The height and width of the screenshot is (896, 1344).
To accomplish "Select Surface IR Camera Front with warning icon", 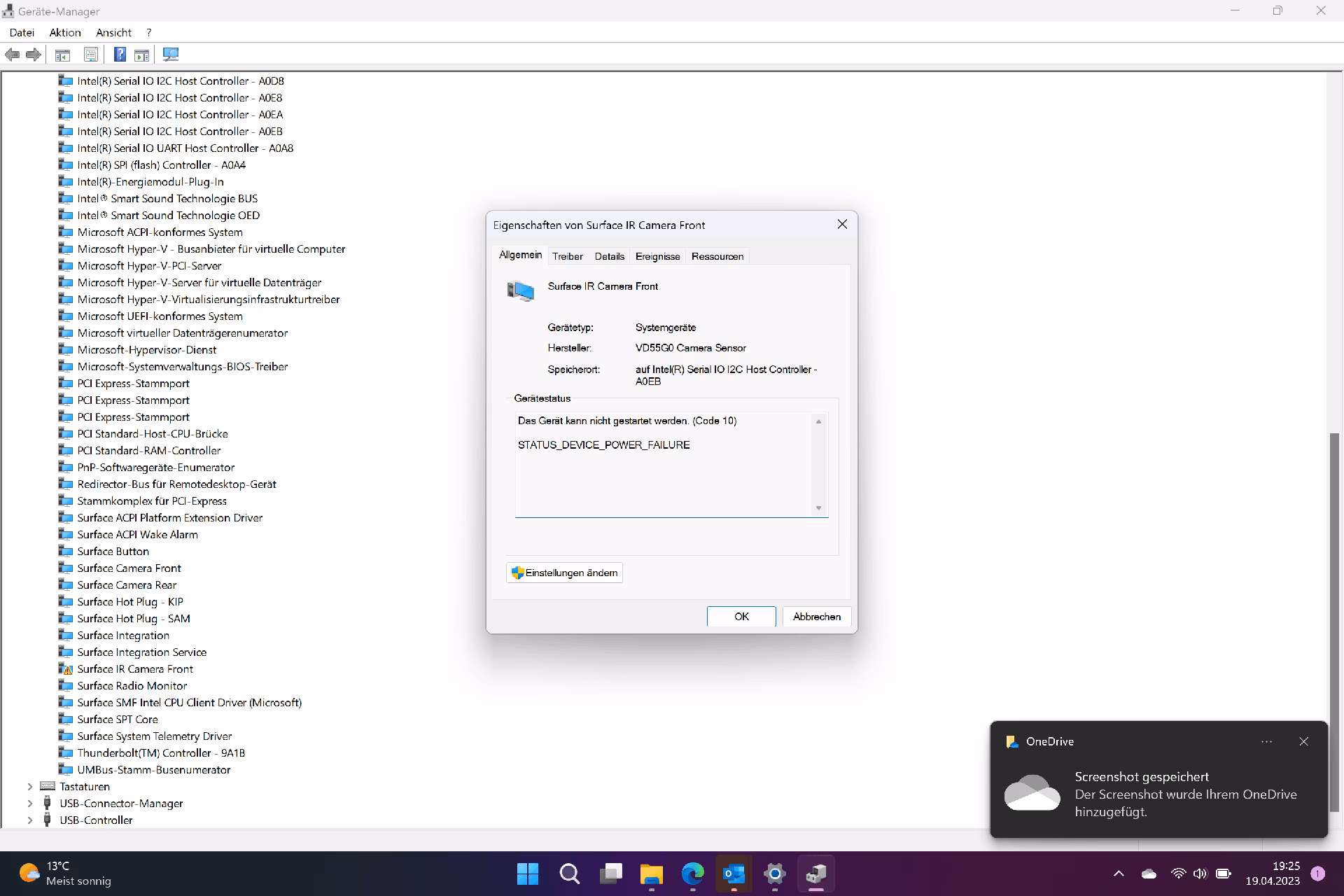I will (x=135, y=668).
